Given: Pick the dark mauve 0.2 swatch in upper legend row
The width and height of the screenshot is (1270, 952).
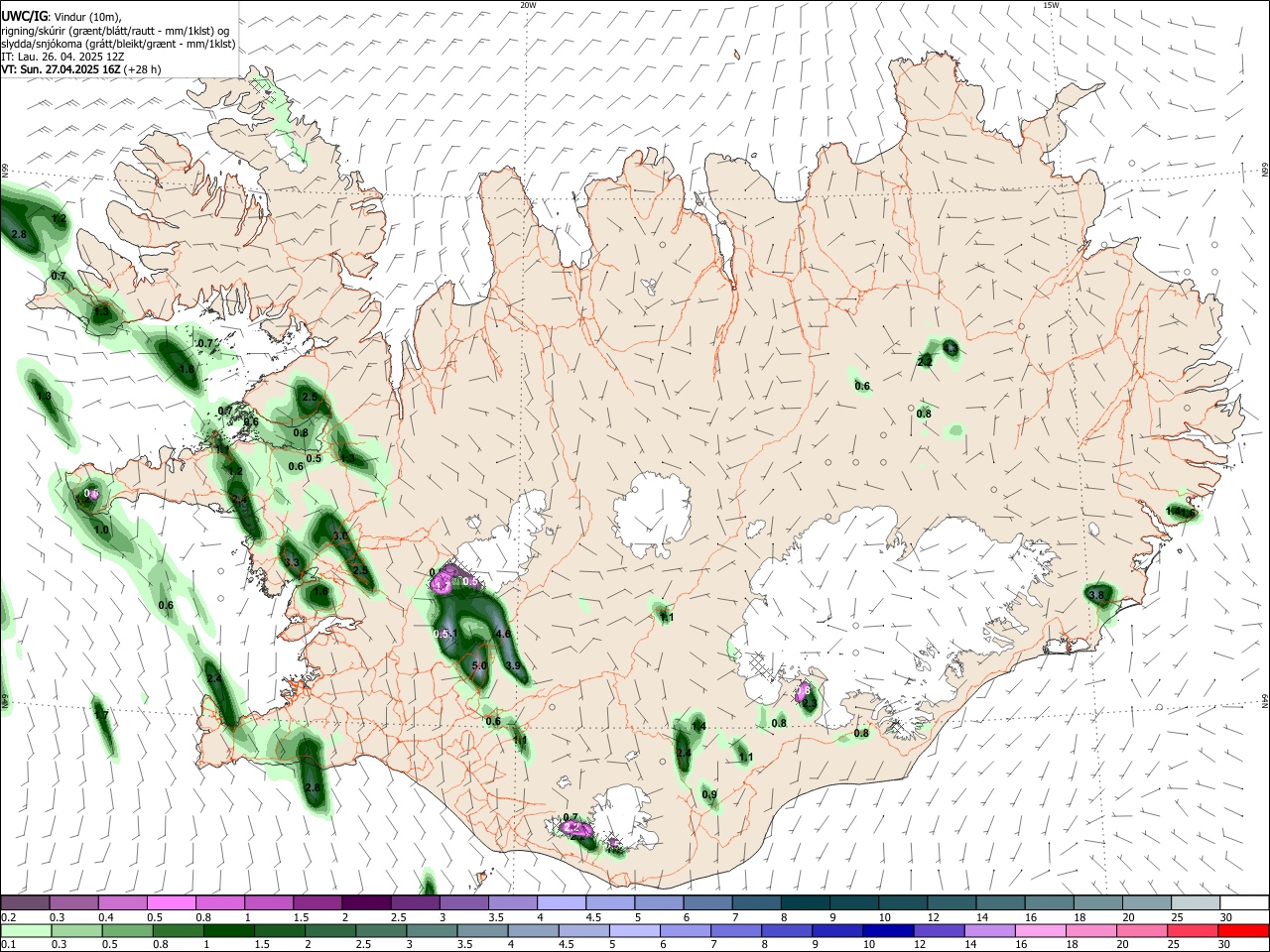Looking at the screenshot, I should coord(25,902).
